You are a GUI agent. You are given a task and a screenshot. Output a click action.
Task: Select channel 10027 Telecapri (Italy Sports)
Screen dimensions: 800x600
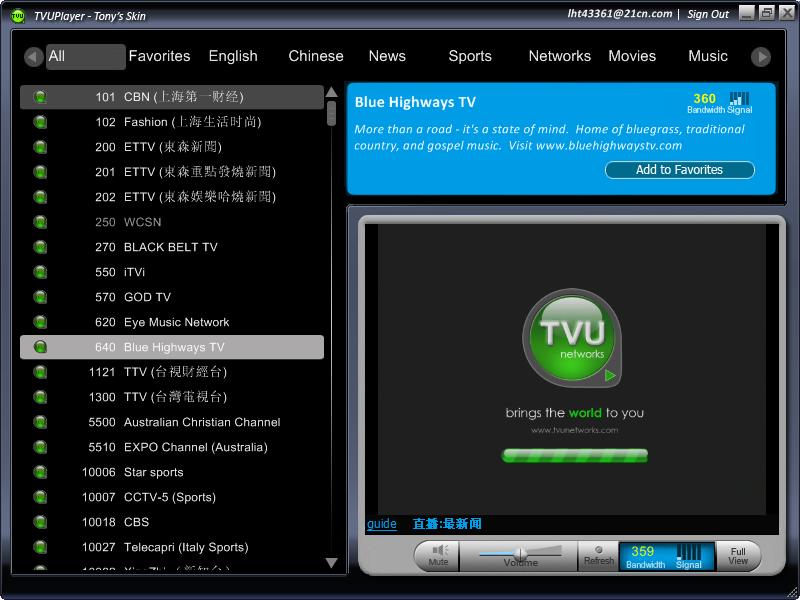[172, 547]
